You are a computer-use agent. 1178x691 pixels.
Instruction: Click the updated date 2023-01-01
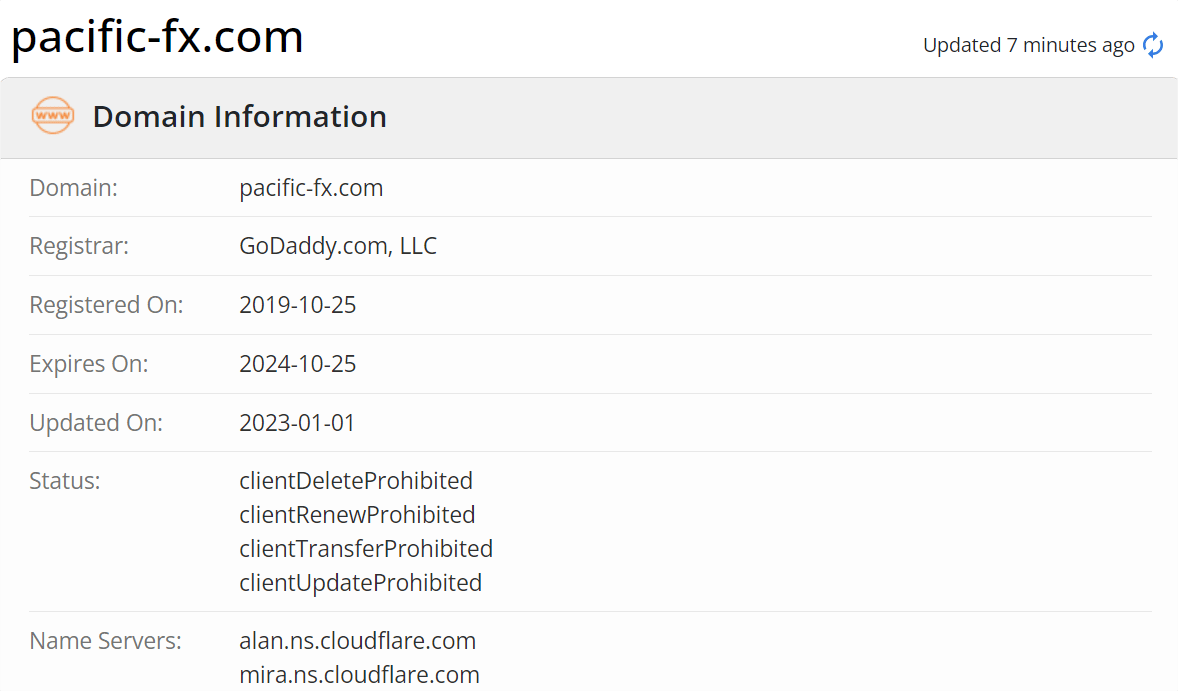coord(297,423)
